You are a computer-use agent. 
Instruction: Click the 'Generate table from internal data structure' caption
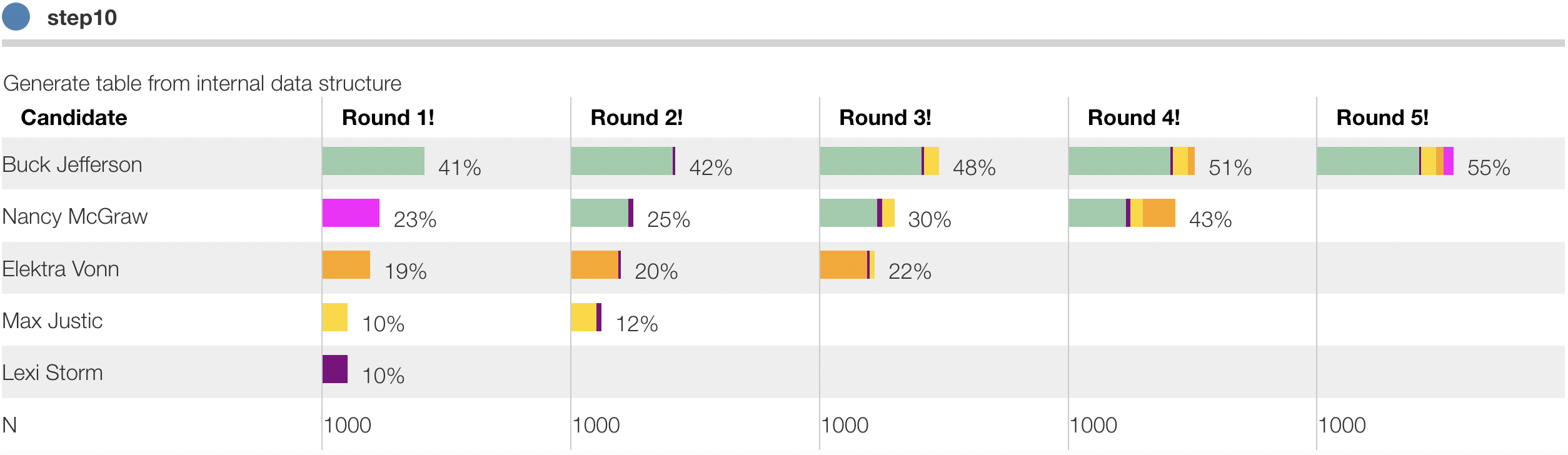[x=203, y=83]
